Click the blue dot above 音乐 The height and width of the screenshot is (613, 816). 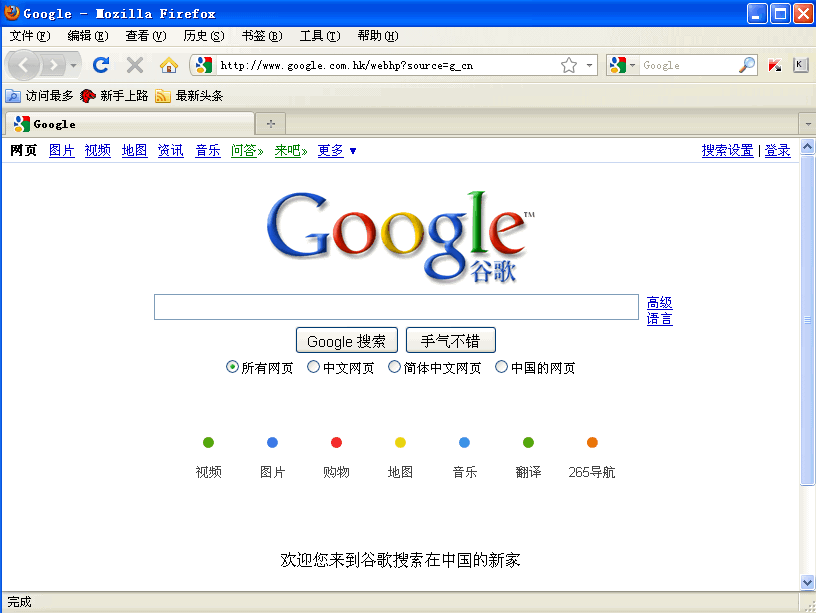464,442
